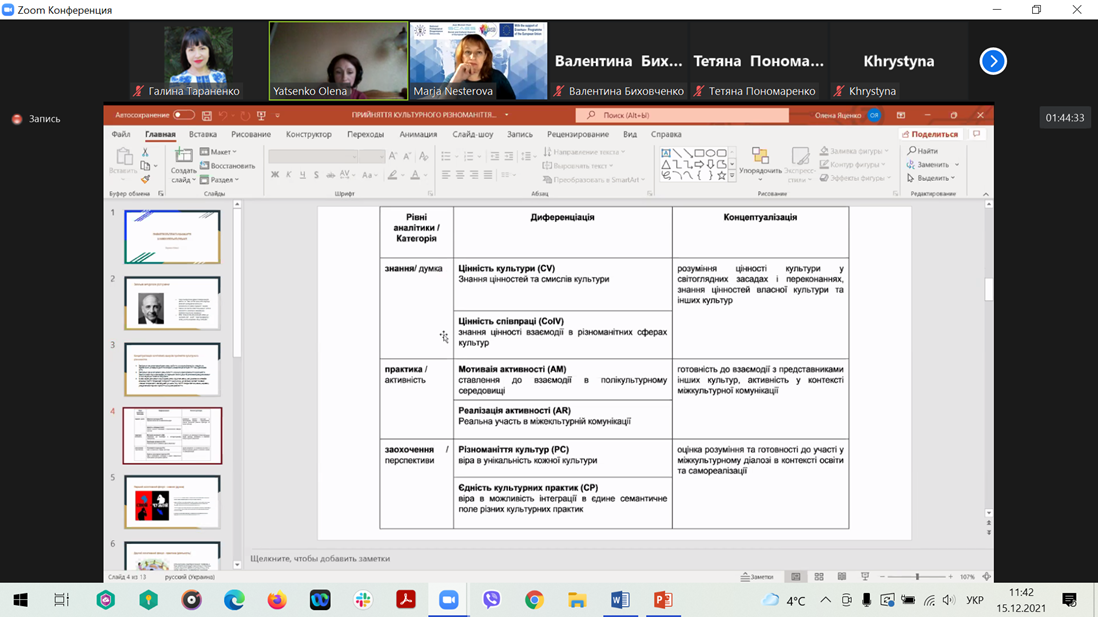Open Zoom app in taskbar
1098x617 pixels.
pyautogui.click(x=448, y=600)
